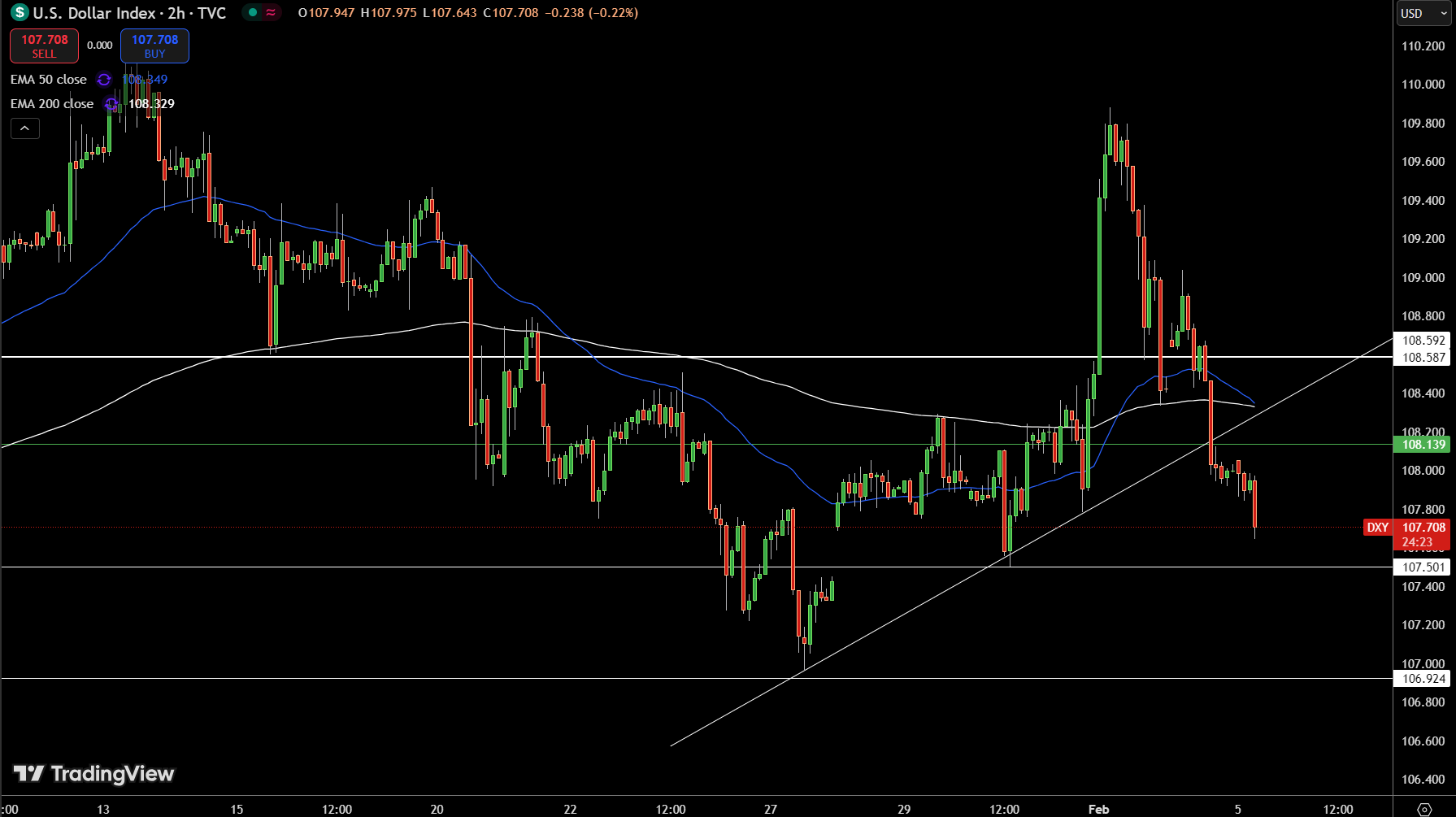Click the pink approximate-data icon in header
The image size is (1456, 817).
pos(271,13)
